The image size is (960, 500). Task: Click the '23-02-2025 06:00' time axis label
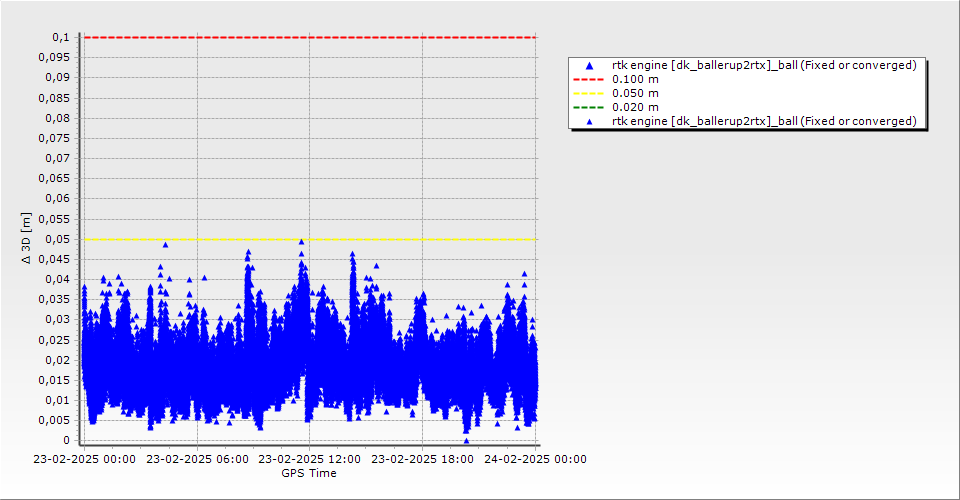197,459
